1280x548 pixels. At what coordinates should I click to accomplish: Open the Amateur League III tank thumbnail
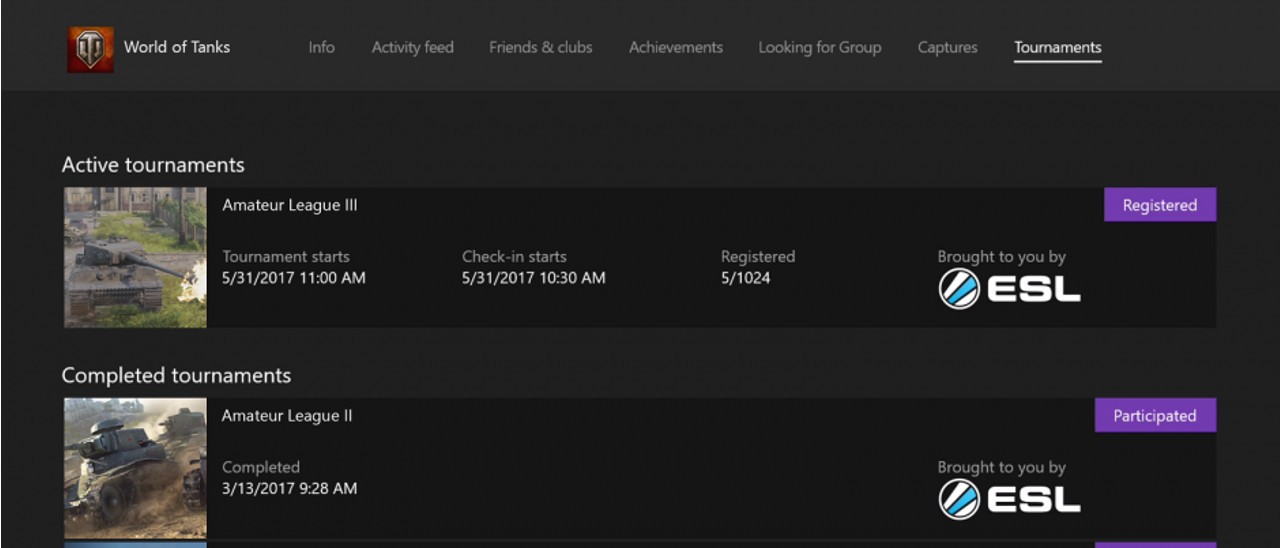coord(135,258)
